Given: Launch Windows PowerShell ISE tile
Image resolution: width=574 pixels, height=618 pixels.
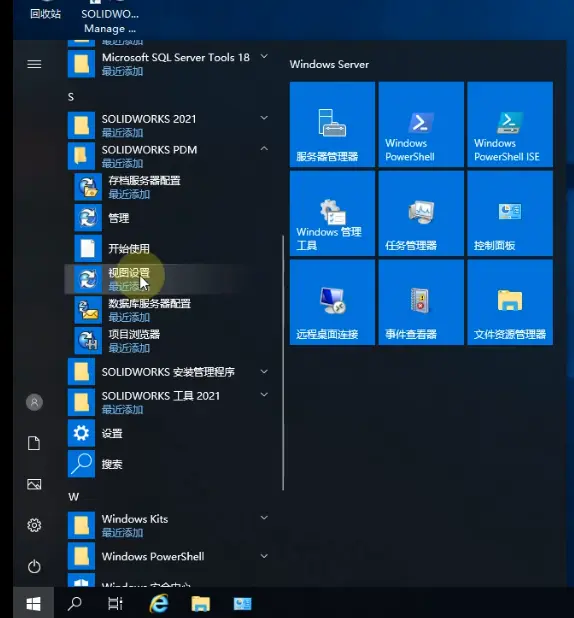Looking at the screenshot, I should point(510,124).
